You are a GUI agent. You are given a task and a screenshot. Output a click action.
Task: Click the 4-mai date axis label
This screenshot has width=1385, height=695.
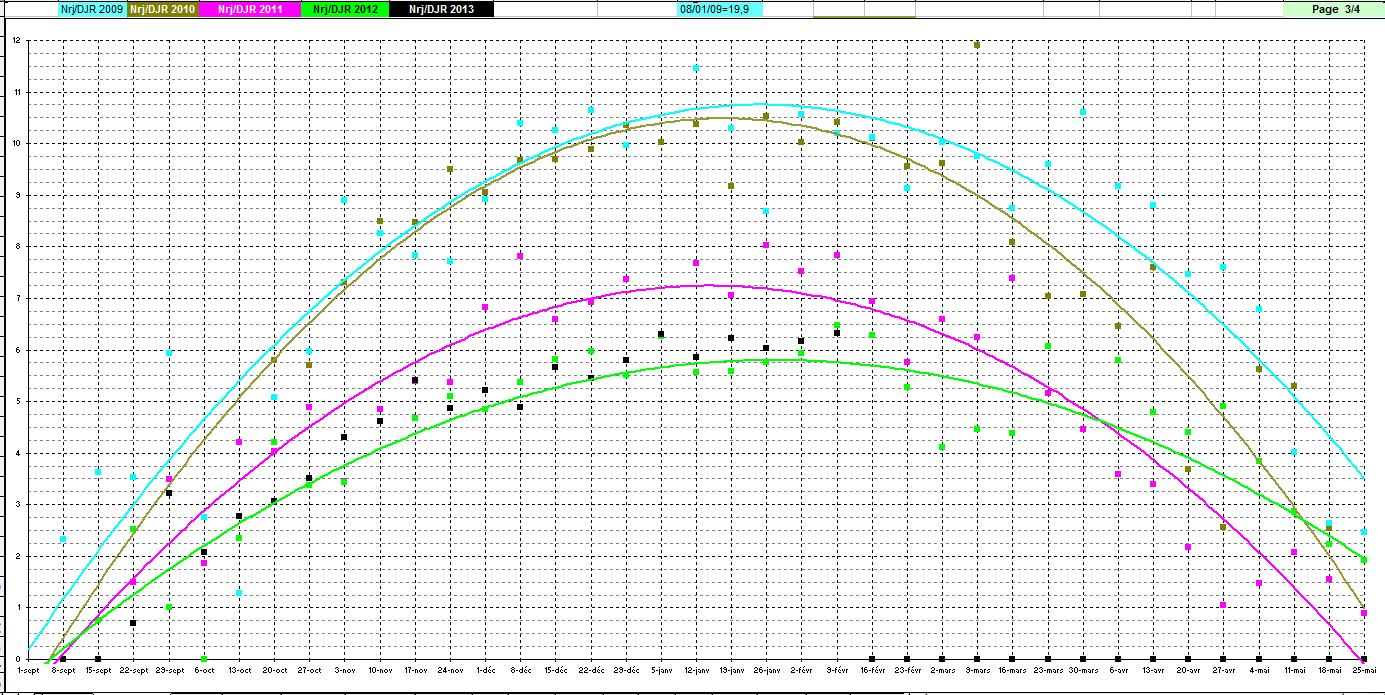pos(1260,669)
